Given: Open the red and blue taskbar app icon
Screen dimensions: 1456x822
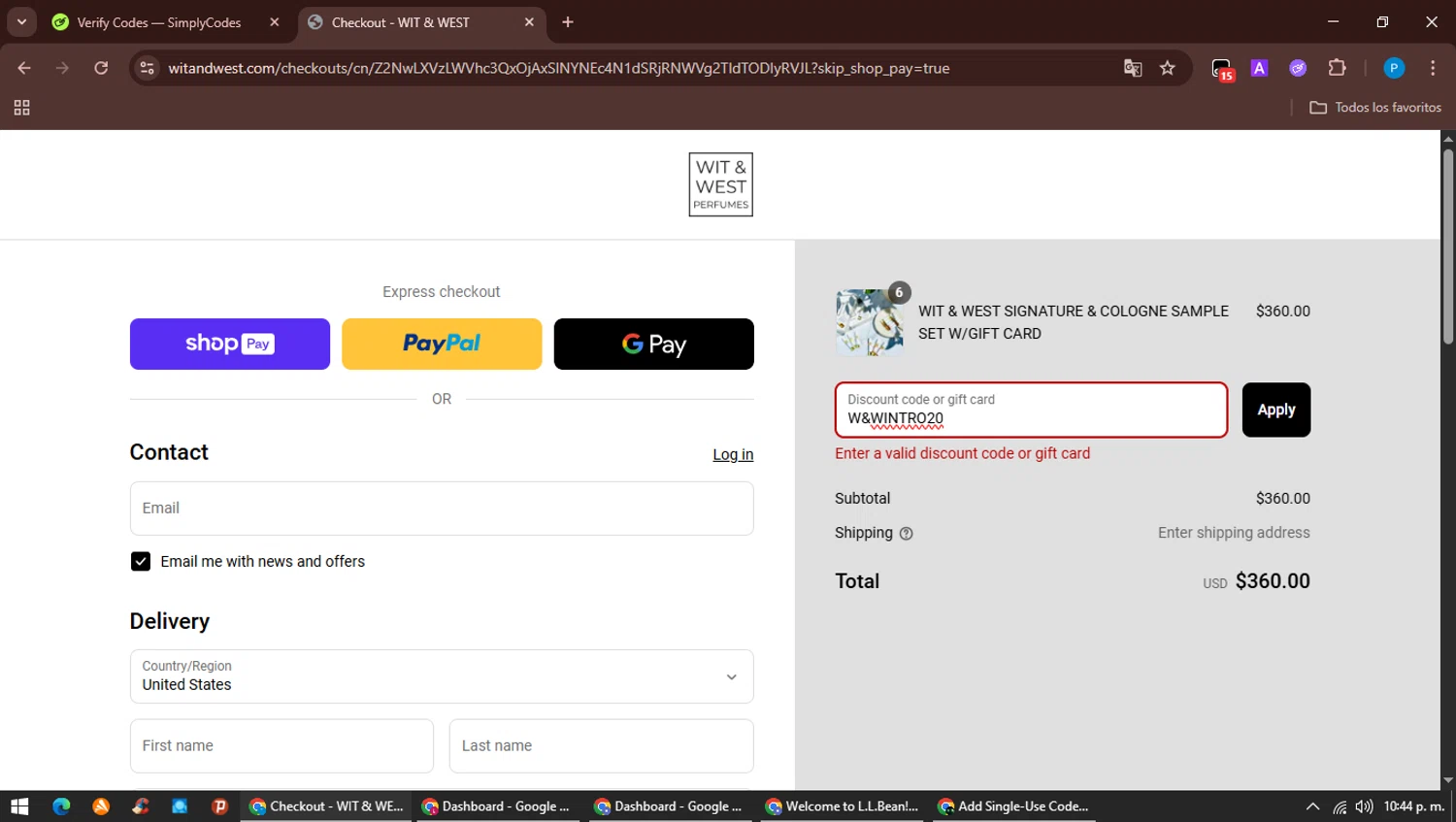Looking at the screenshot, I should click(x=141, y=806).
